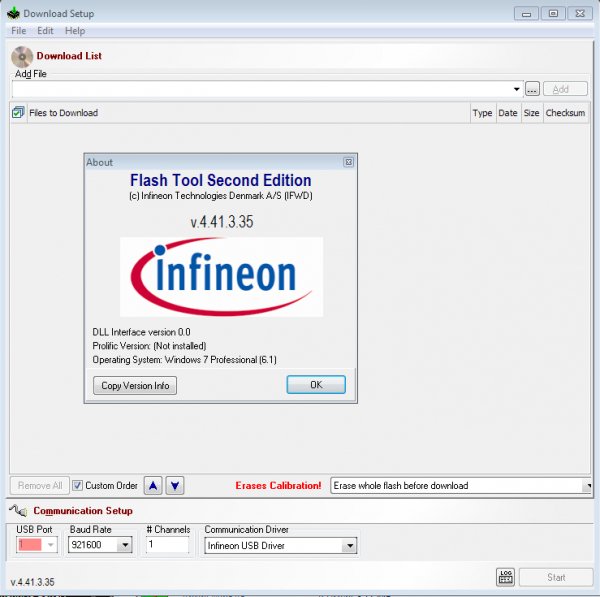Minimize the Download Setup window

pyautogui.click(x=527, y=14)
